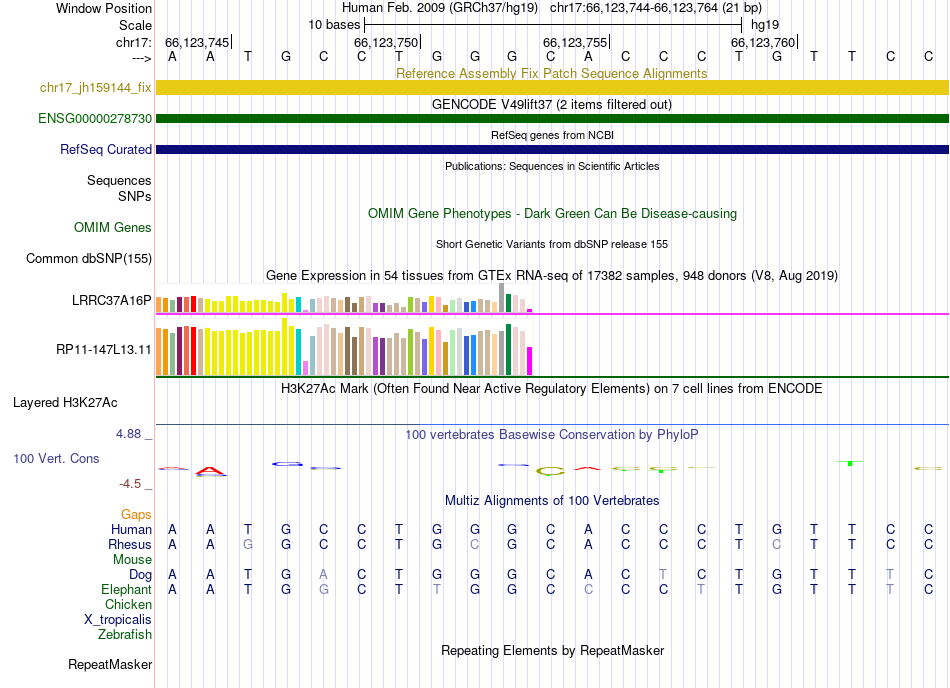
Task: Click Human Feb. 2009 (GRCh37/hg19) title text
Action: click(x=440, y=8)
